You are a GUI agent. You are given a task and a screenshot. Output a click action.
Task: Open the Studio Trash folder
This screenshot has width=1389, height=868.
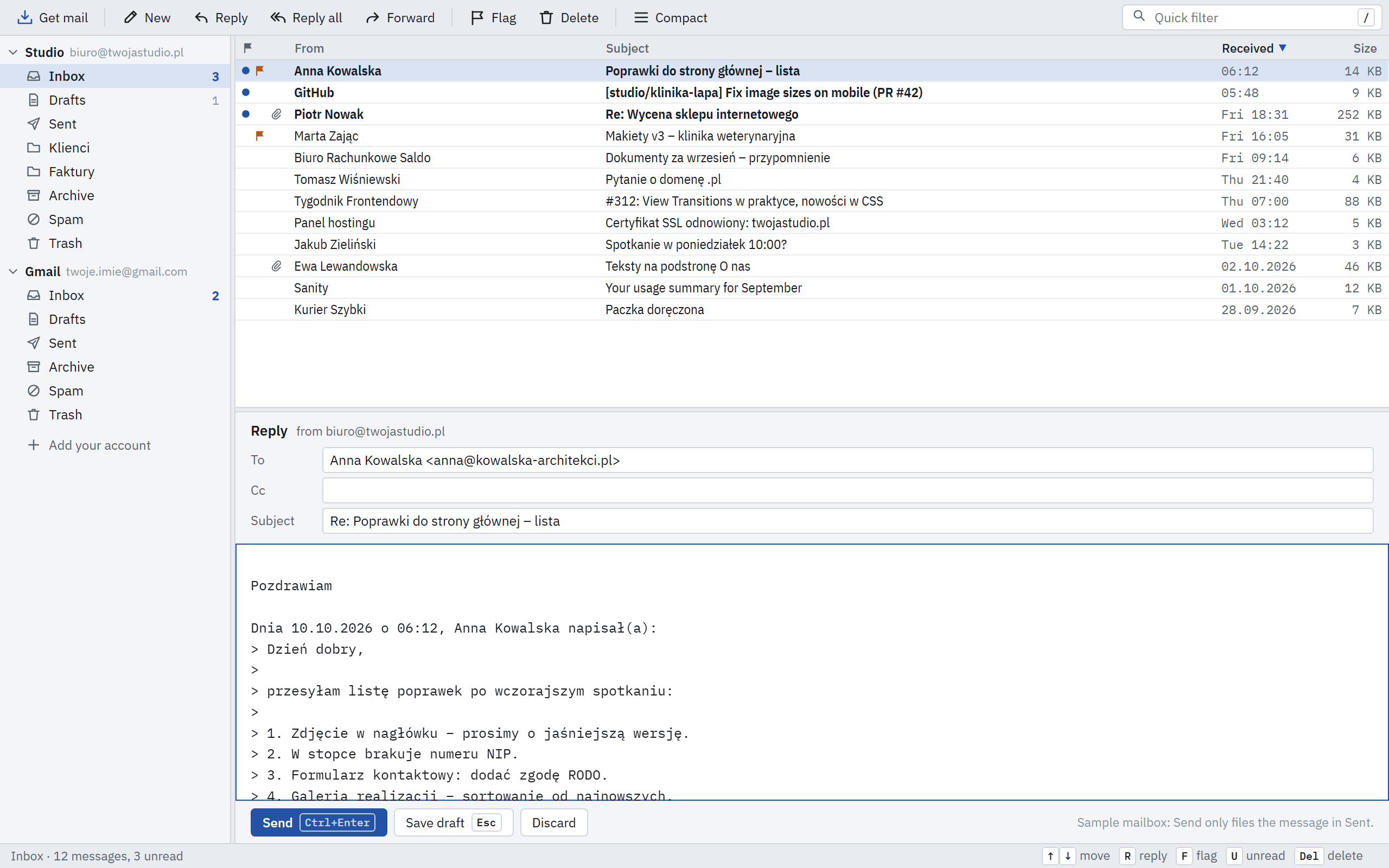click(115, 244)
